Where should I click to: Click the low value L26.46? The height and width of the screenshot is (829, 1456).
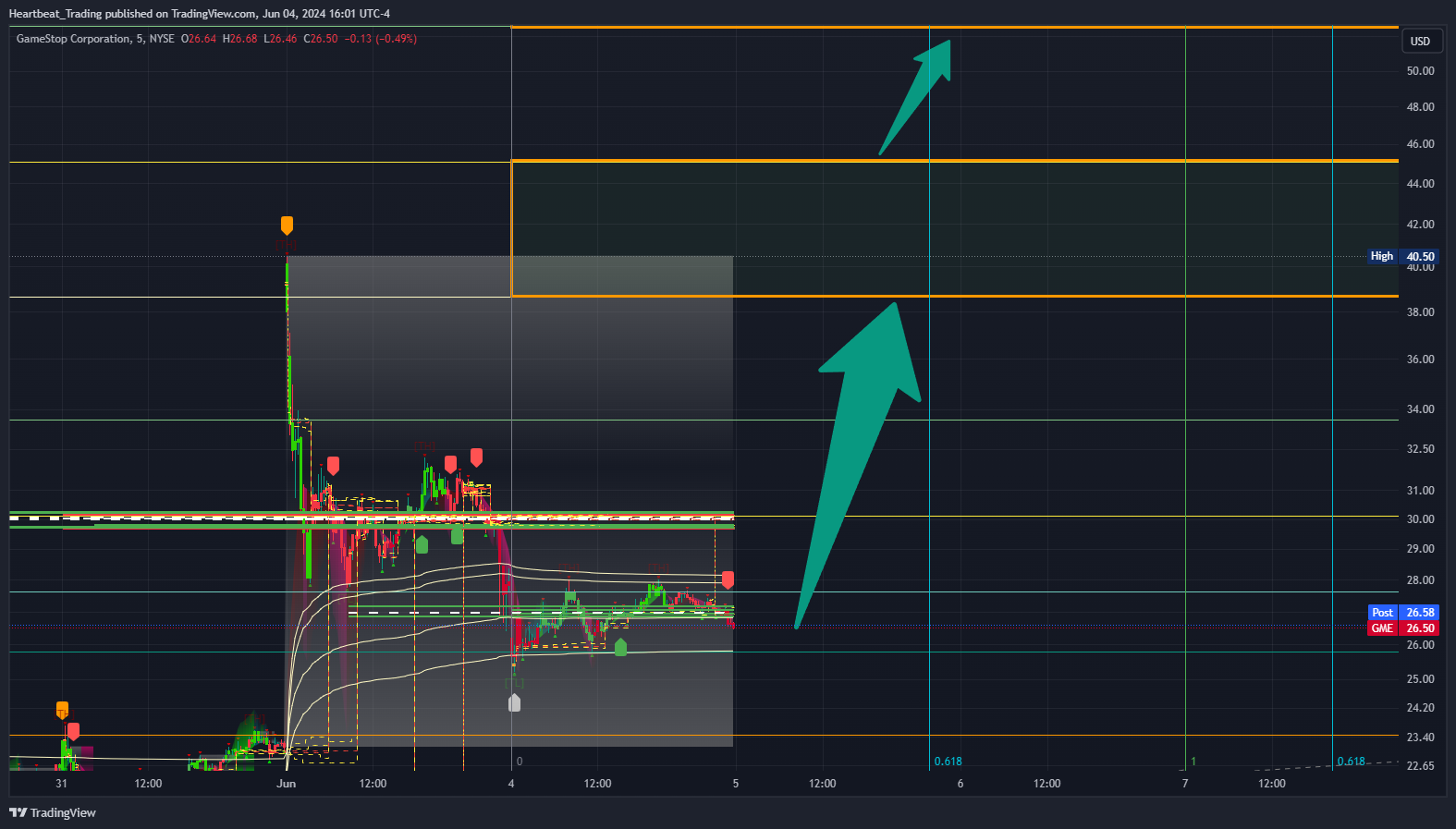(x=280, y=39)
